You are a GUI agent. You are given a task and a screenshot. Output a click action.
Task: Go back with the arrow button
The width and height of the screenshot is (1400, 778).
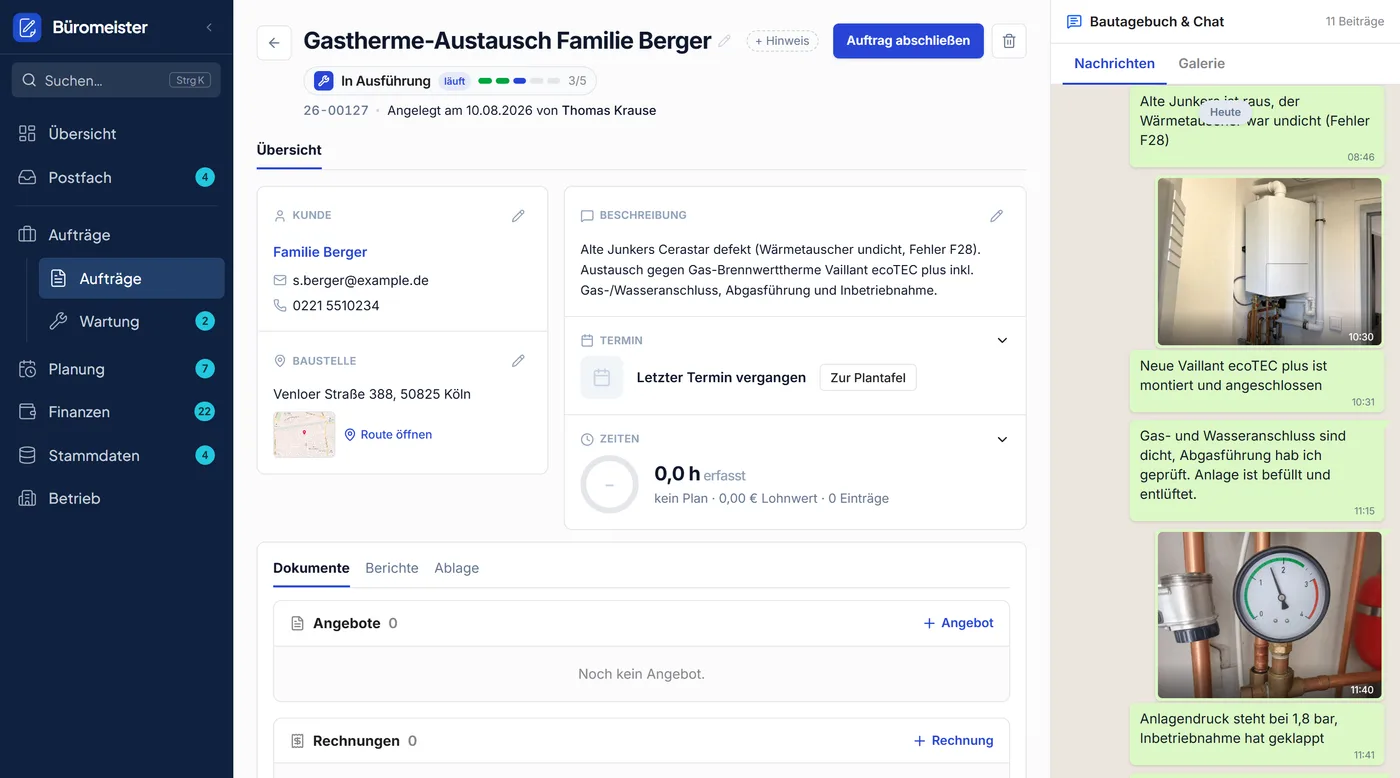274,42
